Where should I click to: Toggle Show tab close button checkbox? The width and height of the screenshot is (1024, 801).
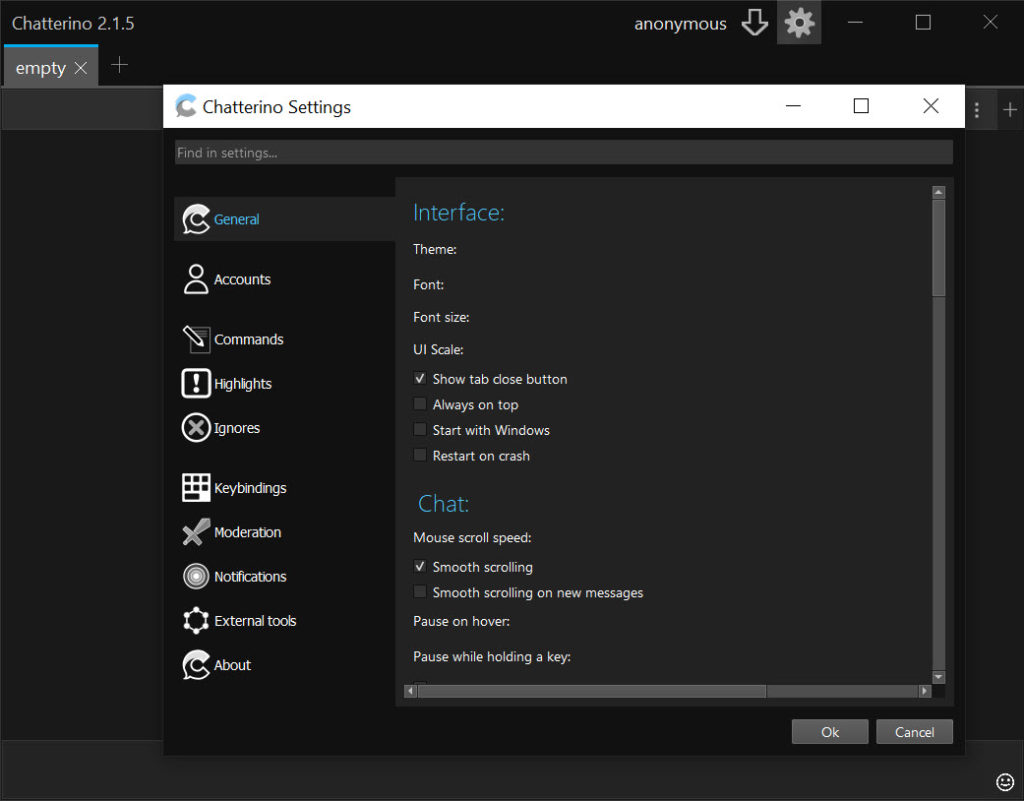[x=420, y=379]
